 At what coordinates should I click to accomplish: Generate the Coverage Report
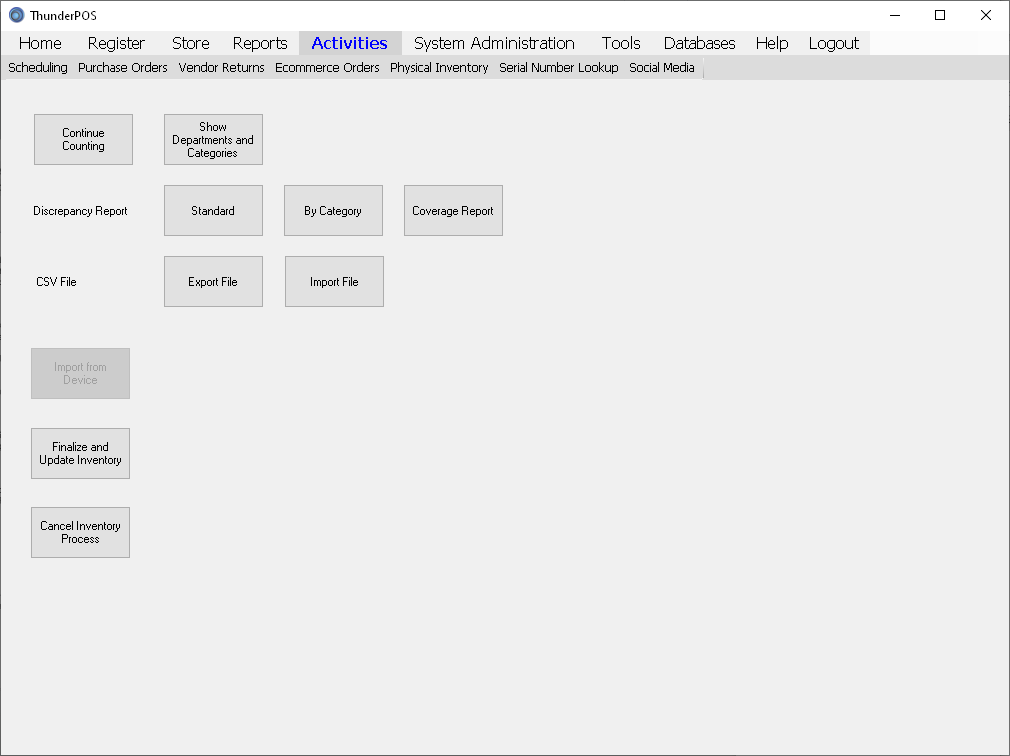pos(453,211)
